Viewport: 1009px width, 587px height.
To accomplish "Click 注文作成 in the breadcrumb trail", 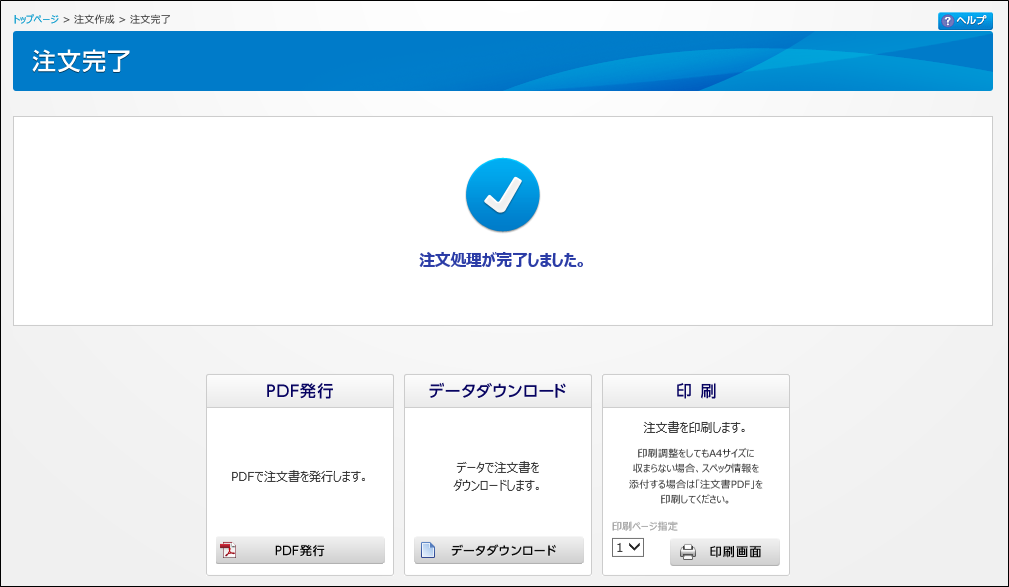I will tap(94, 20).
